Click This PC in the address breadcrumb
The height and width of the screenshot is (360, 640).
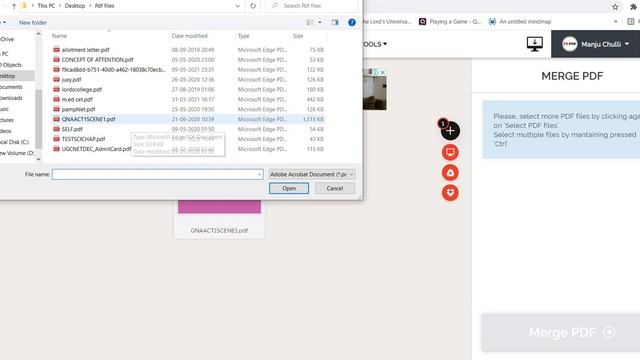(46, 6)
